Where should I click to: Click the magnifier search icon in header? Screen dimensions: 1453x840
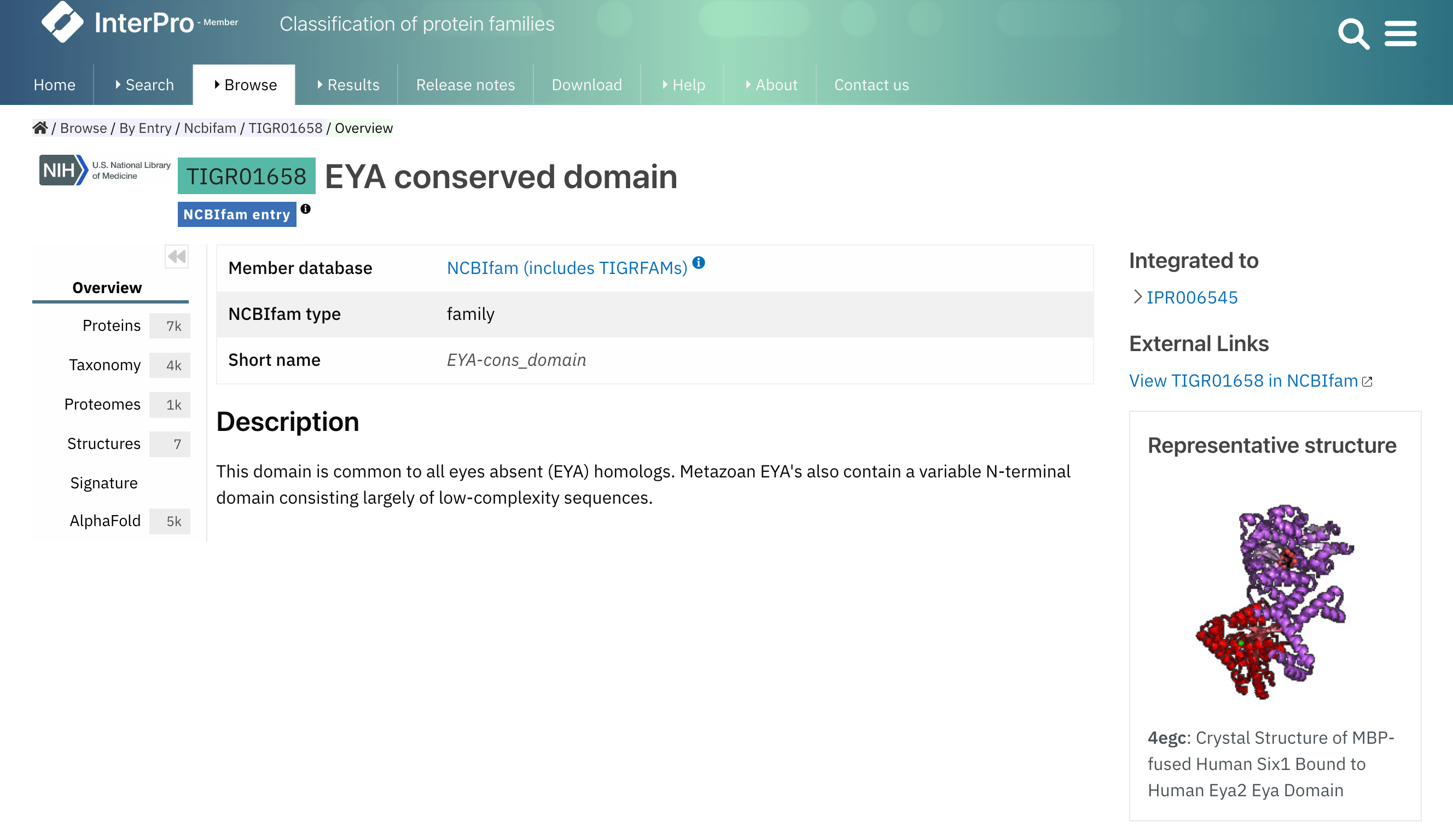(1353, 33)
